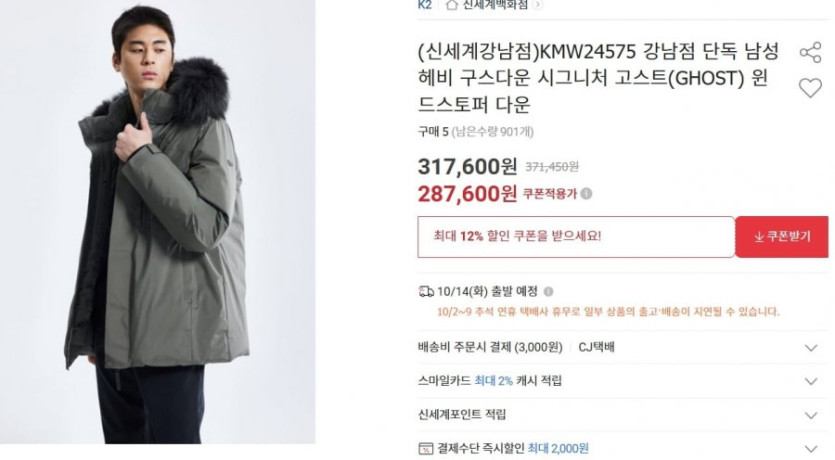835x460 pixels.
Task: Click the share icon beside product title
Action: [x=810, y=53]
